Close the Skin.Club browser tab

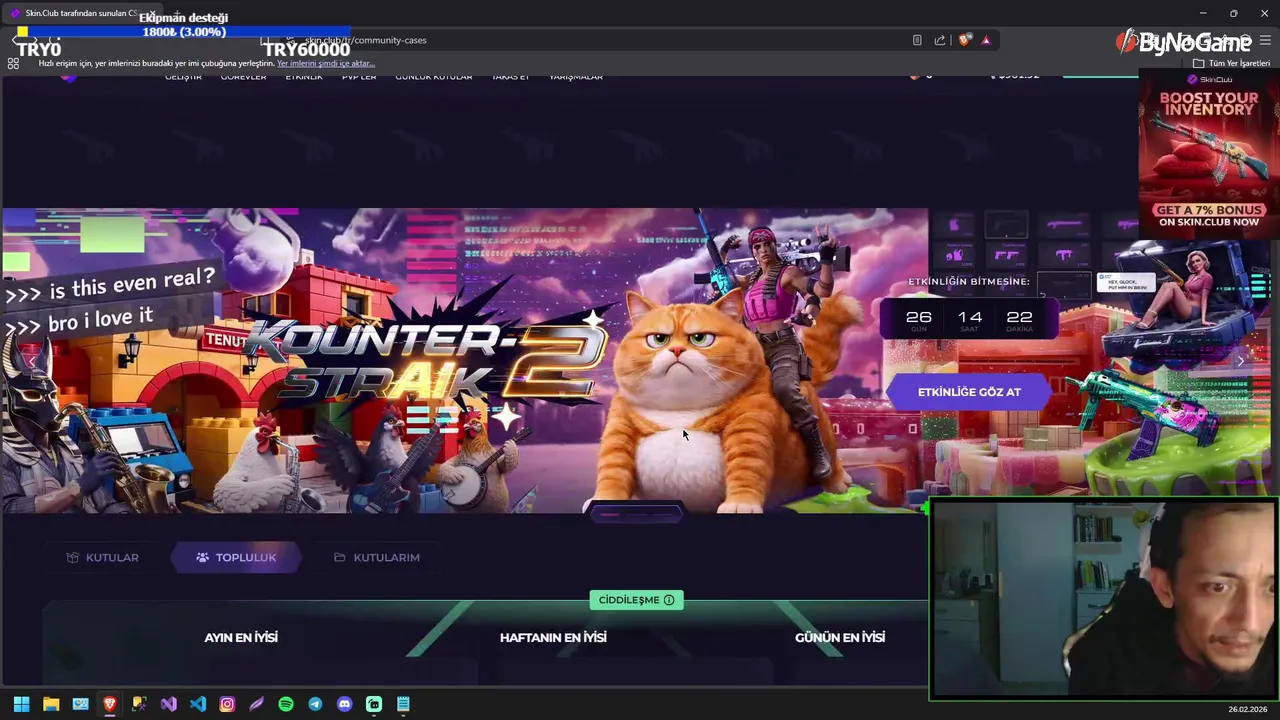pyautogui.click(x=152, y=13)
